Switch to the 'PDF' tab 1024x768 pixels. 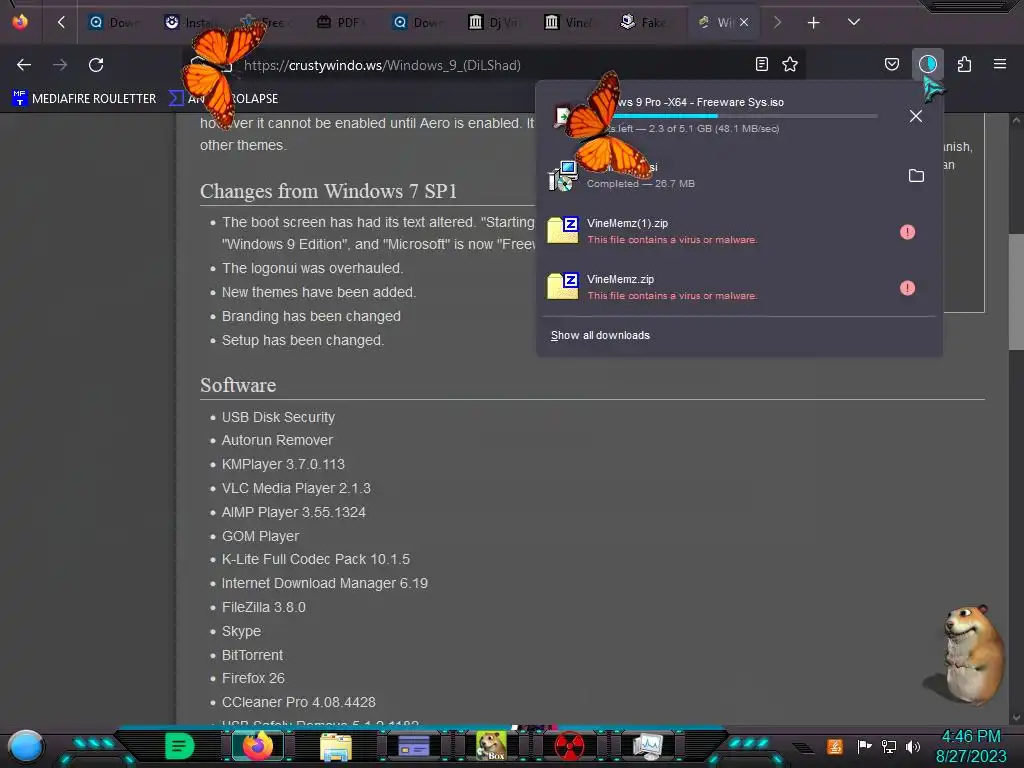342,22
